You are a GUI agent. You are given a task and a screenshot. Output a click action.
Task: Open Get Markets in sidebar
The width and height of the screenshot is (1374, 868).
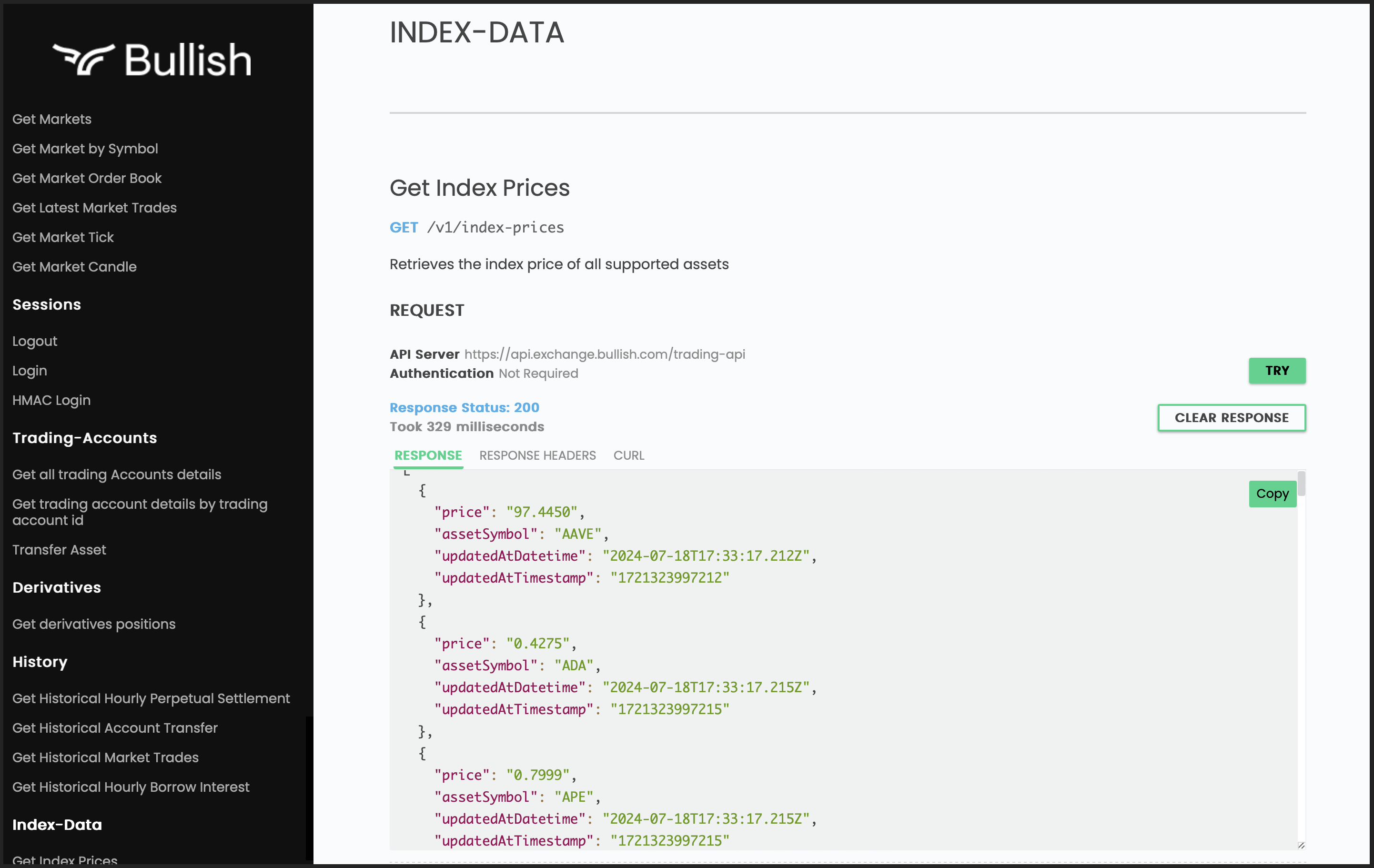tap(52, 119)
